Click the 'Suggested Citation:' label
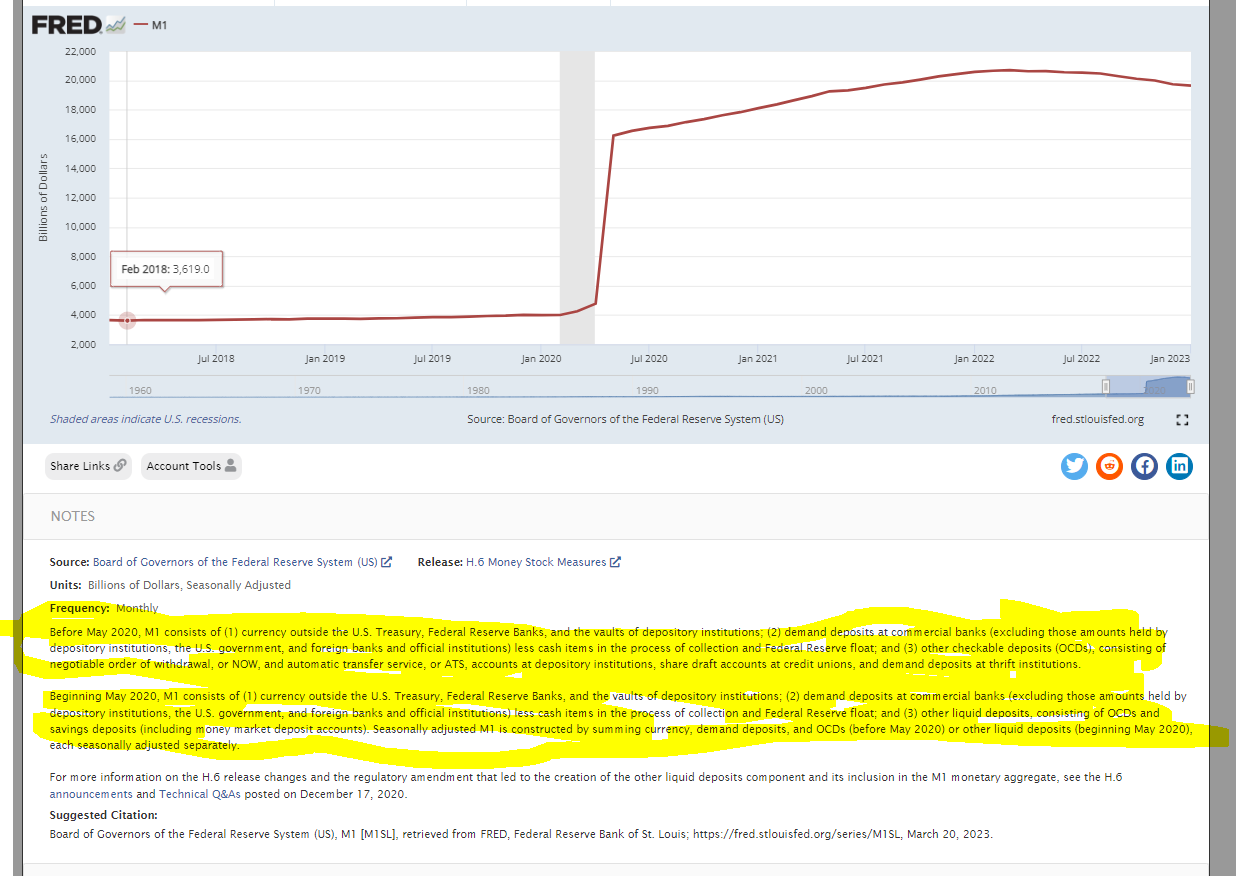The height and width of the screenshot is (876, 1236). (104, 815)
